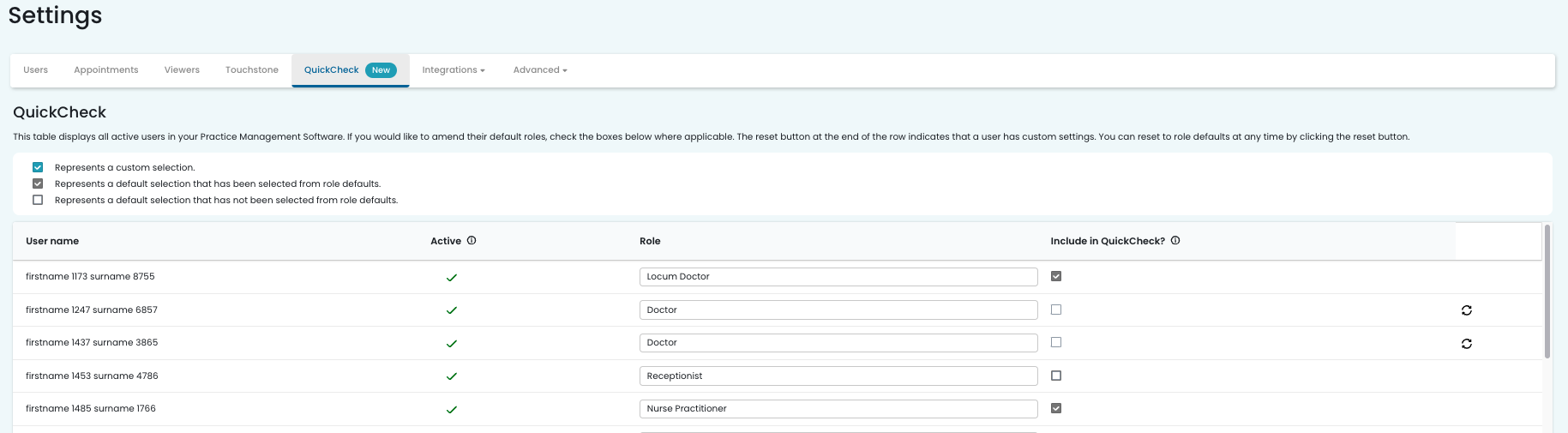This screenshot has width=1568, height=433.
Task: Select the Viewers tab
Action: pos(182,70)
